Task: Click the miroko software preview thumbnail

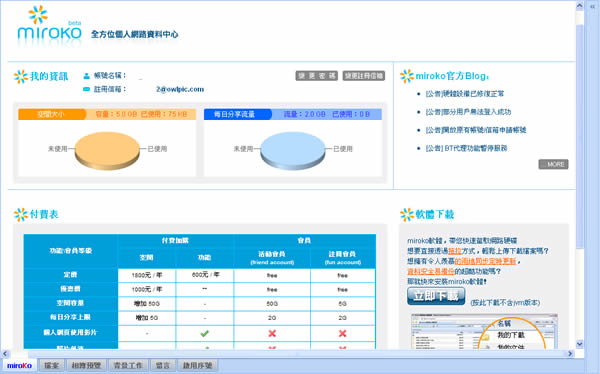Action: click(484, 332)
